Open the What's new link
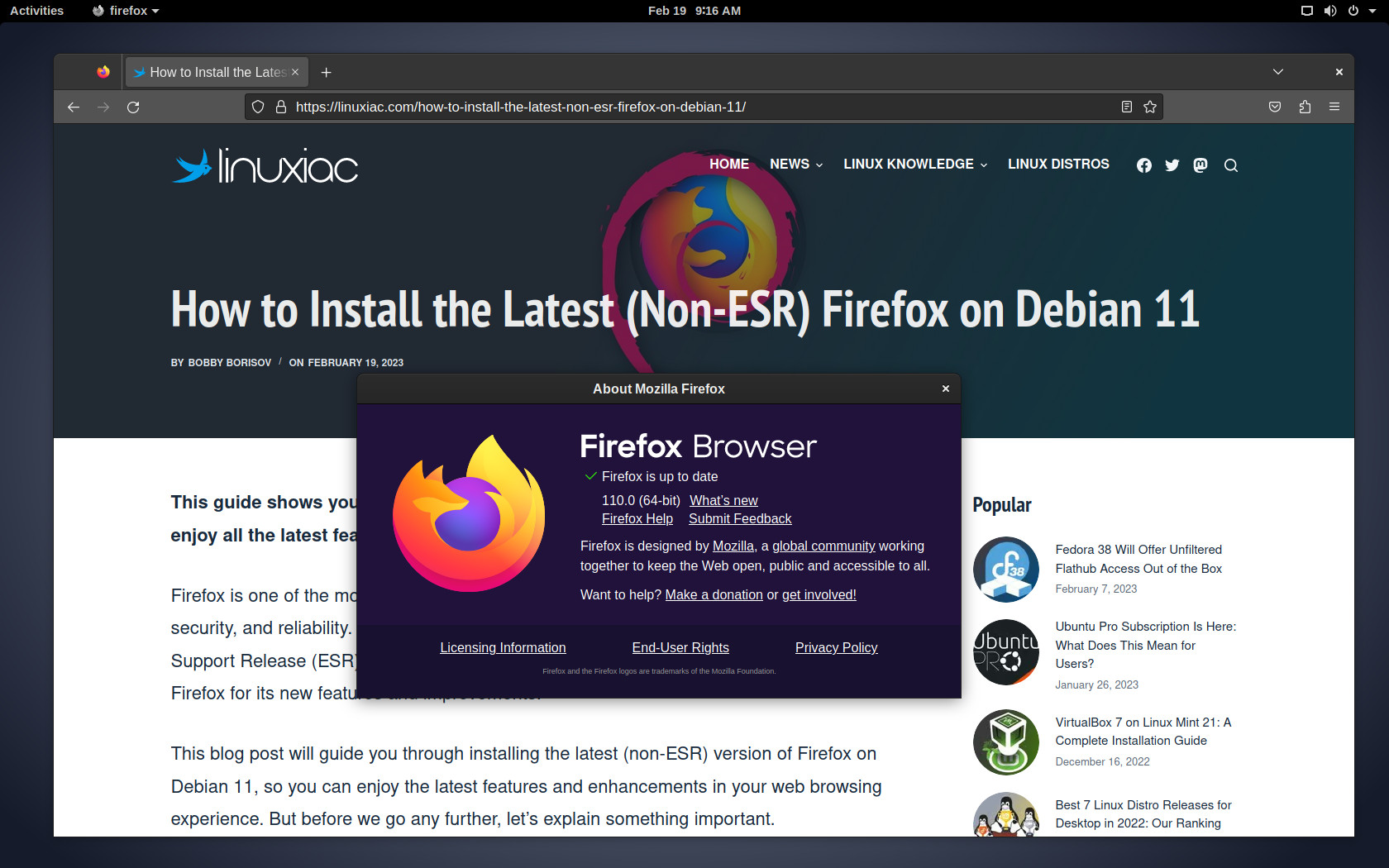1389x868 pixels. click(x=723, y=501)
